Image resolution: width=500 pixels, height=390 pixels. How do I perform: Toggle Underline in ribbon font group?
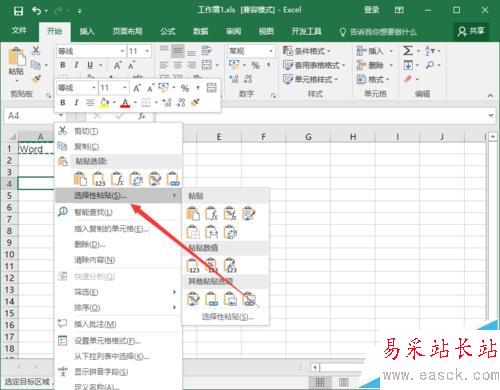click(90, 65)
